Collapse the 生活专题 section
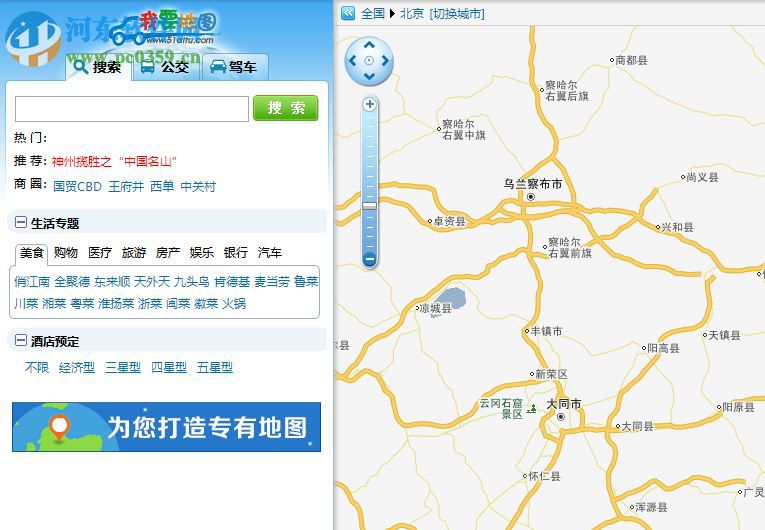The width and height of the screenshot is (765, 530). [x=21, y=223]
